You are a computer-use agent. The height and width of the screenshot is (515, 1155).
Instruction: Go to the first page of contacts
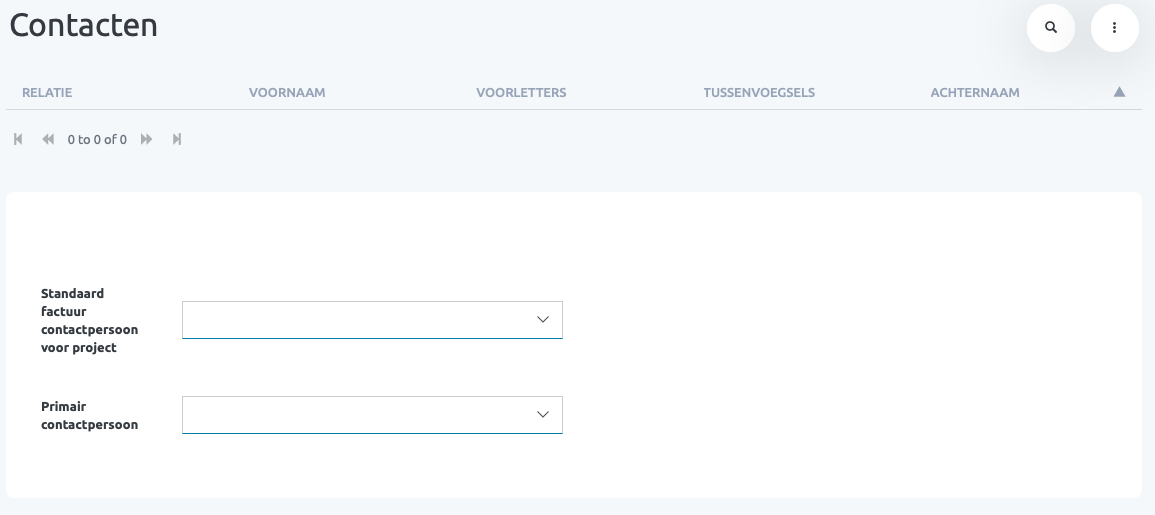coord(18,140)
